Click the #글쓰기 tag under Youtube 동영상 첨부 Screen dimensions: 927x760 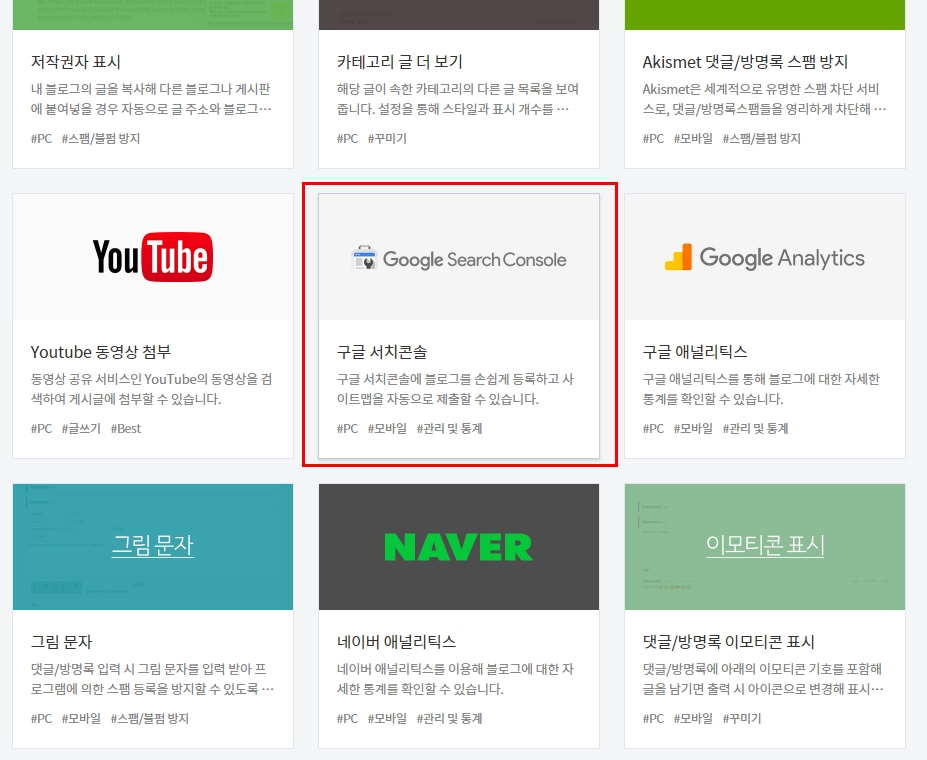pyautogui.click(x=81, y=428)
